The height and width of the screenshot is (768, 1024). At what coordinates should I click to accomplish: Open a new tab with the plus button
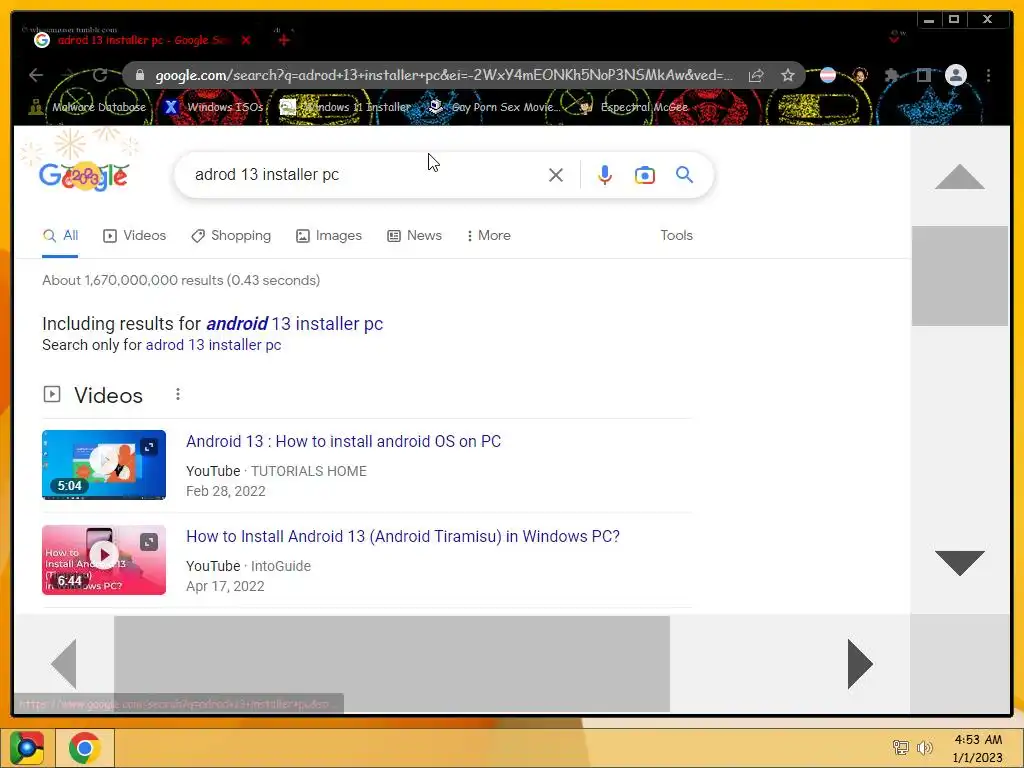pyautogui.click(x=283, y=40)
